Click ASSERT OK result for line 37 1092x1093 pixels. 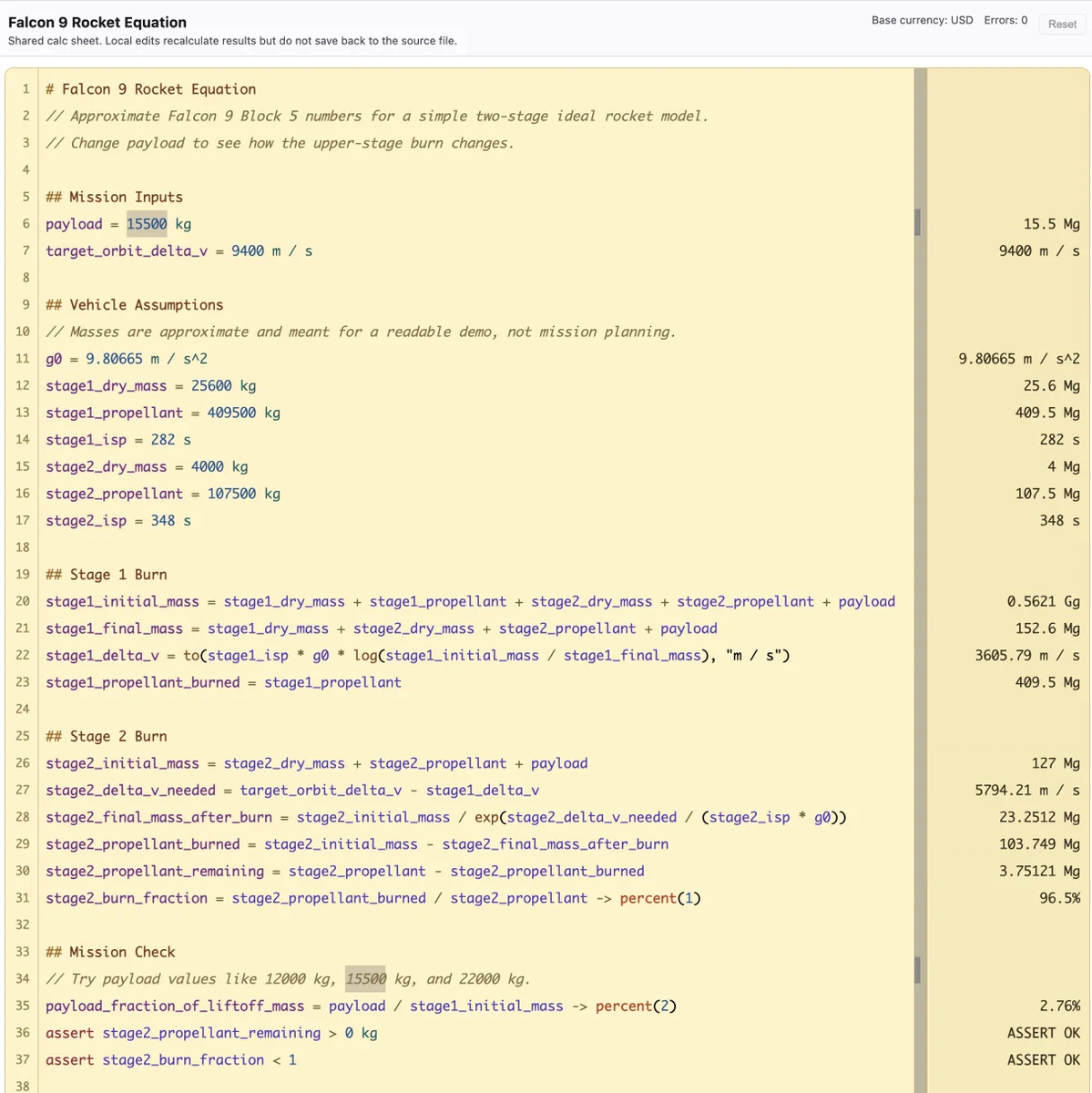(x=1044, y=1059)
